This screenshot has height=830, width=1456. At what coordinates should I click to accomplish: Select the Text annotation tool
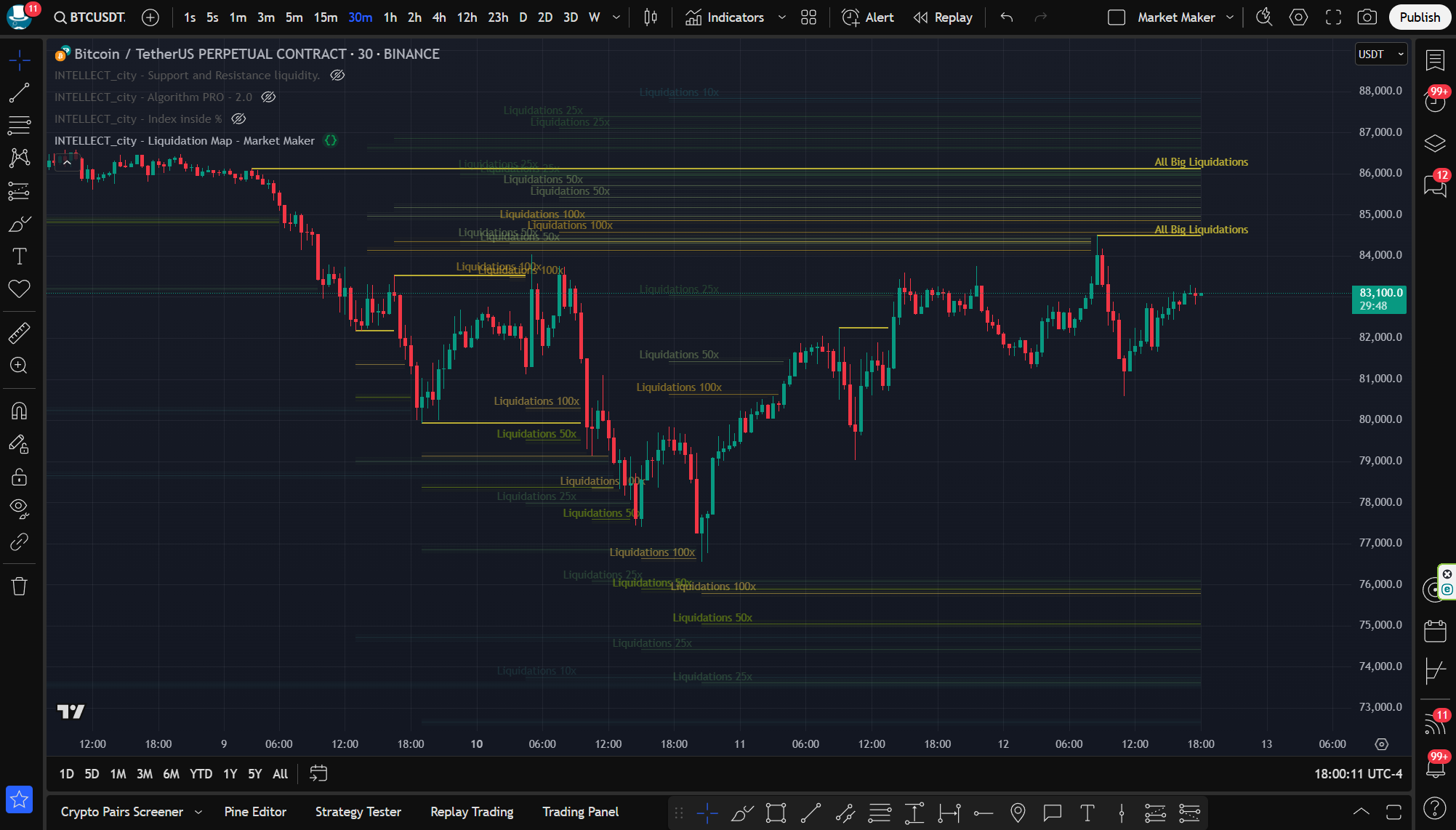tap(19, 256)
